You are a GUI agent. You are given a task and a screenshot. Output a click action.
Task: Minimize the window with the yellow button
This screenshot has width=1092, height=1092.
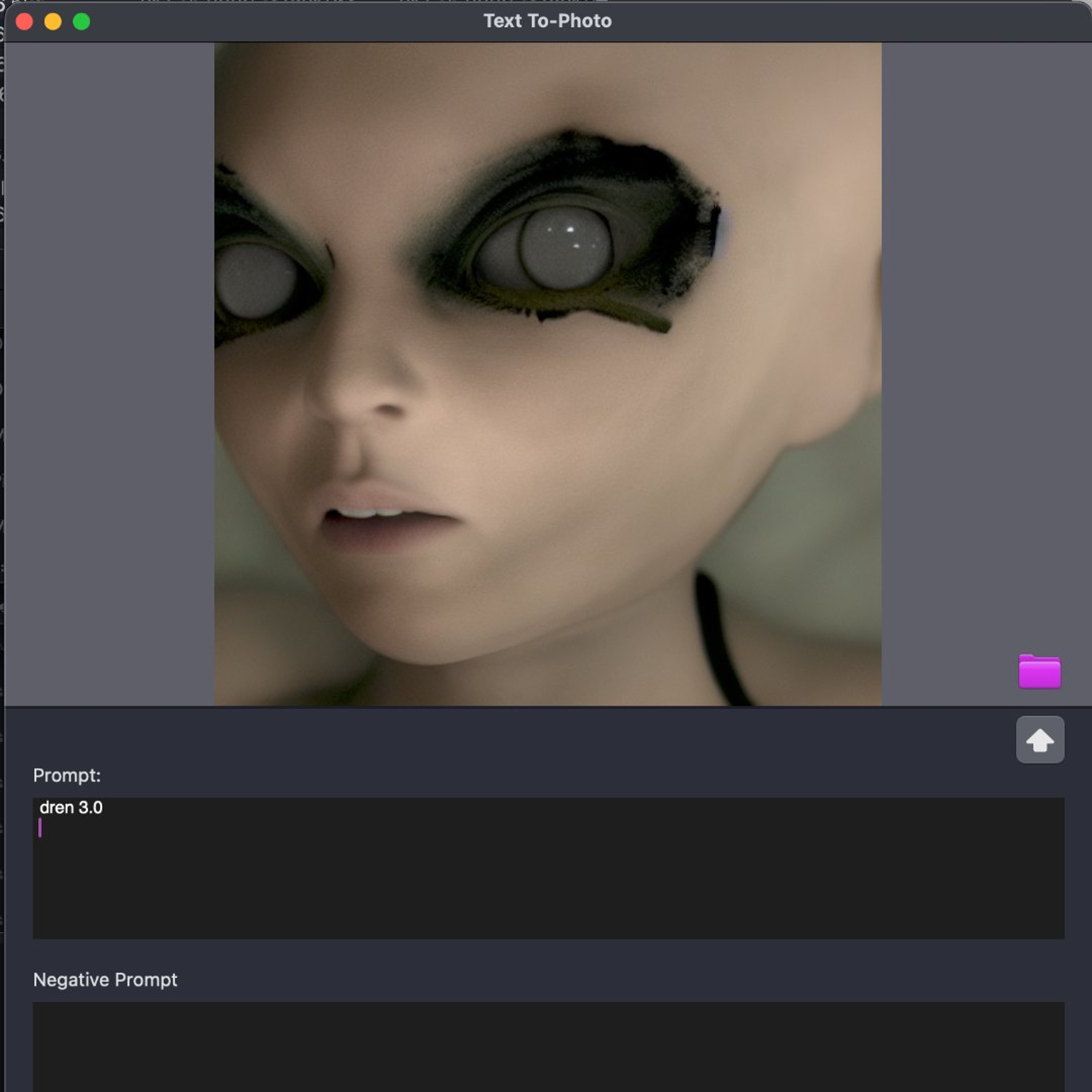(53, 21)
